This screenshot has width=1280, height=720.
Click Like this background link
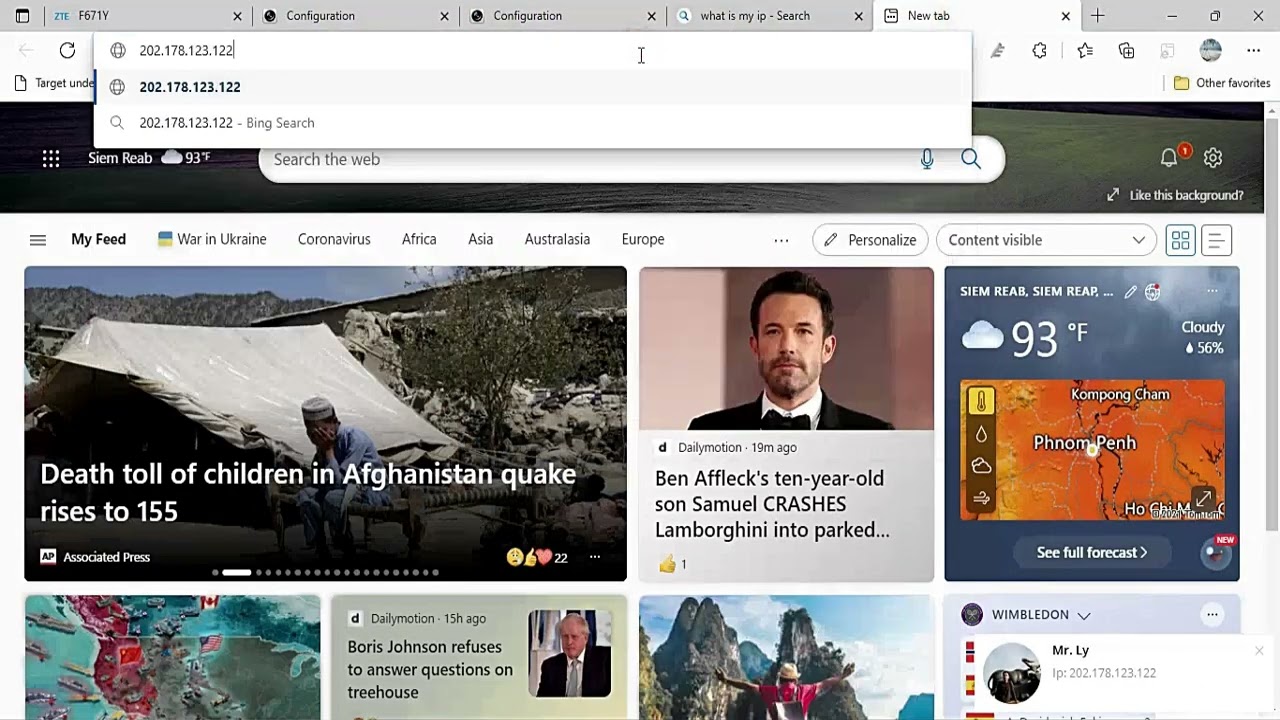1175,195
